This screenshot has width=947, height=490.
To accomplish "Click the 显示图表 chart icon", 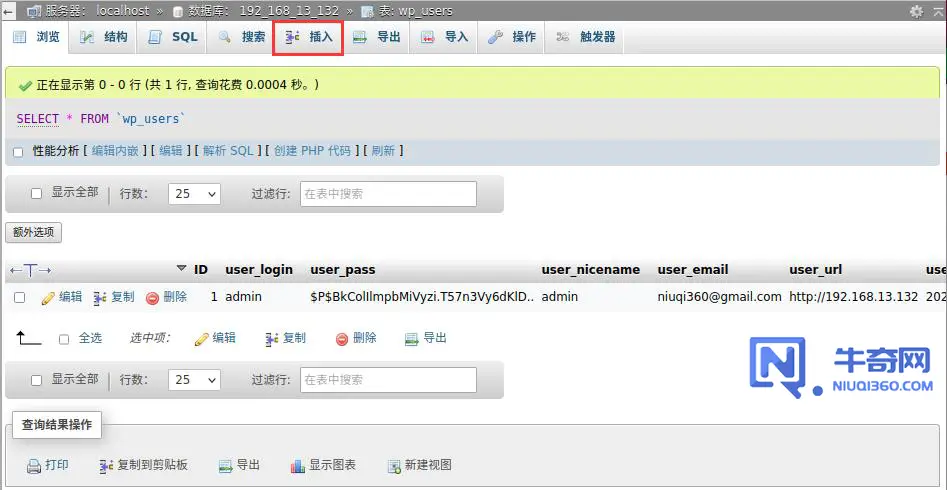I will 298,466.
